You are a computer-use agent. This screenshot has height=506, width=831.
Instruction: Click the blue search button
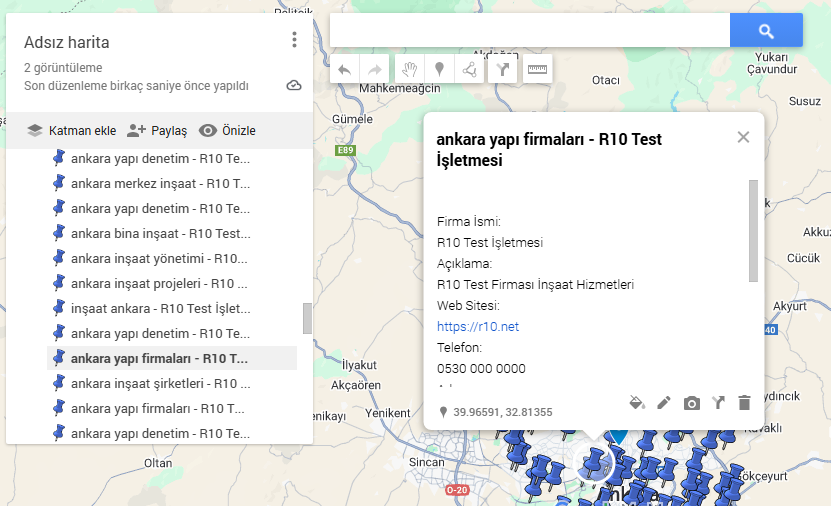(766, 31)
